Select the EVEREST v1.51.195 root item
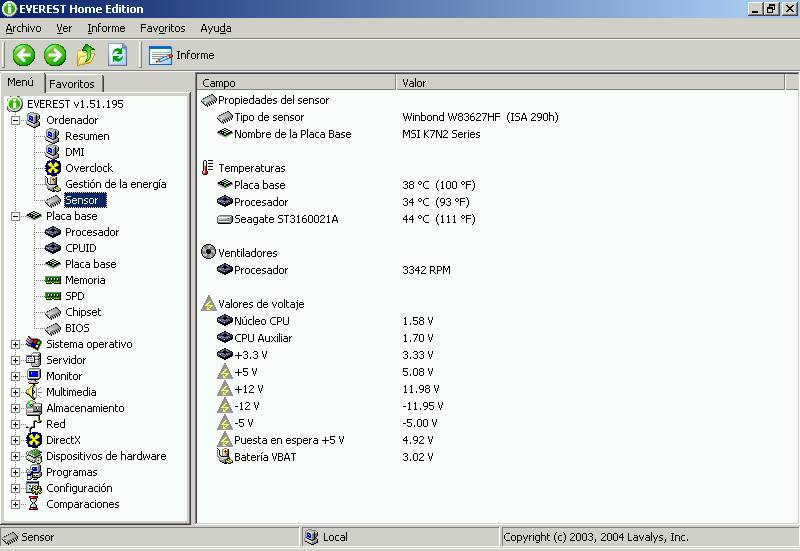The image size is (800, 551). (75, 104)
